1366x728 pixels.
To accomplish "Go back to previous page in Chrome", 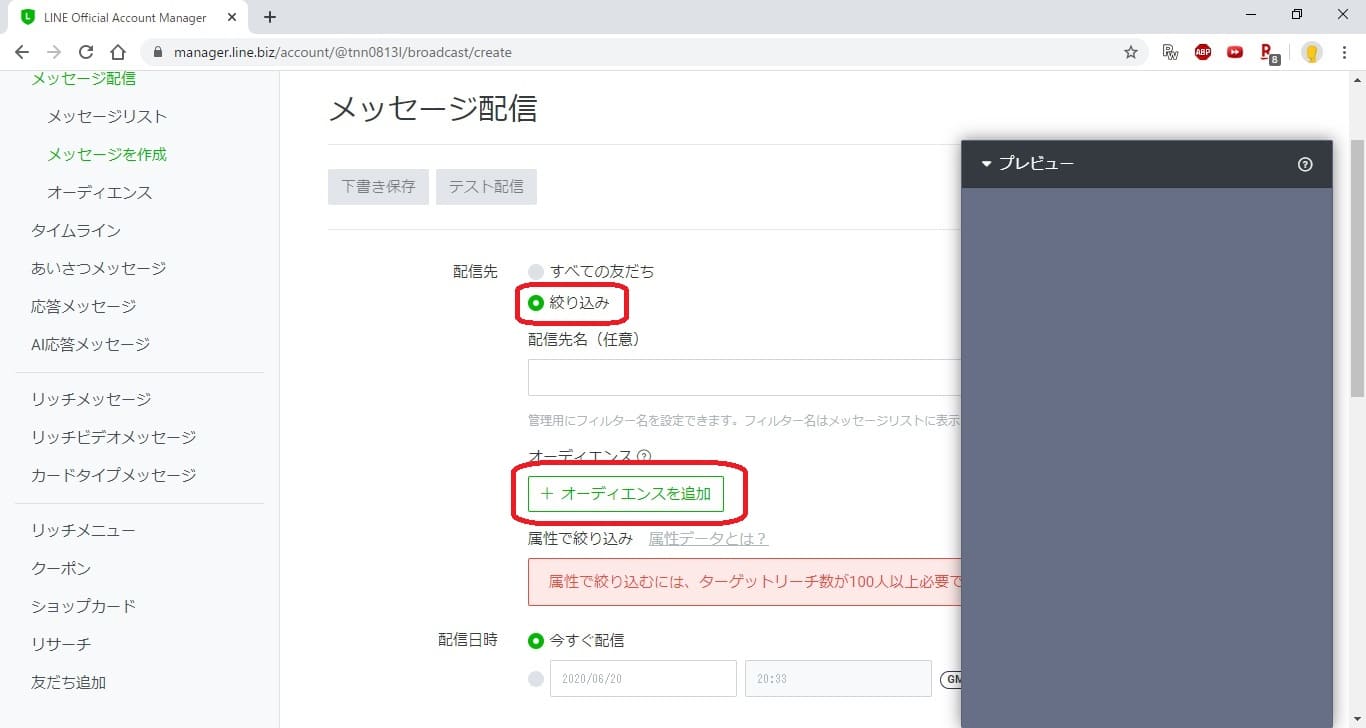I will point(22,52).
